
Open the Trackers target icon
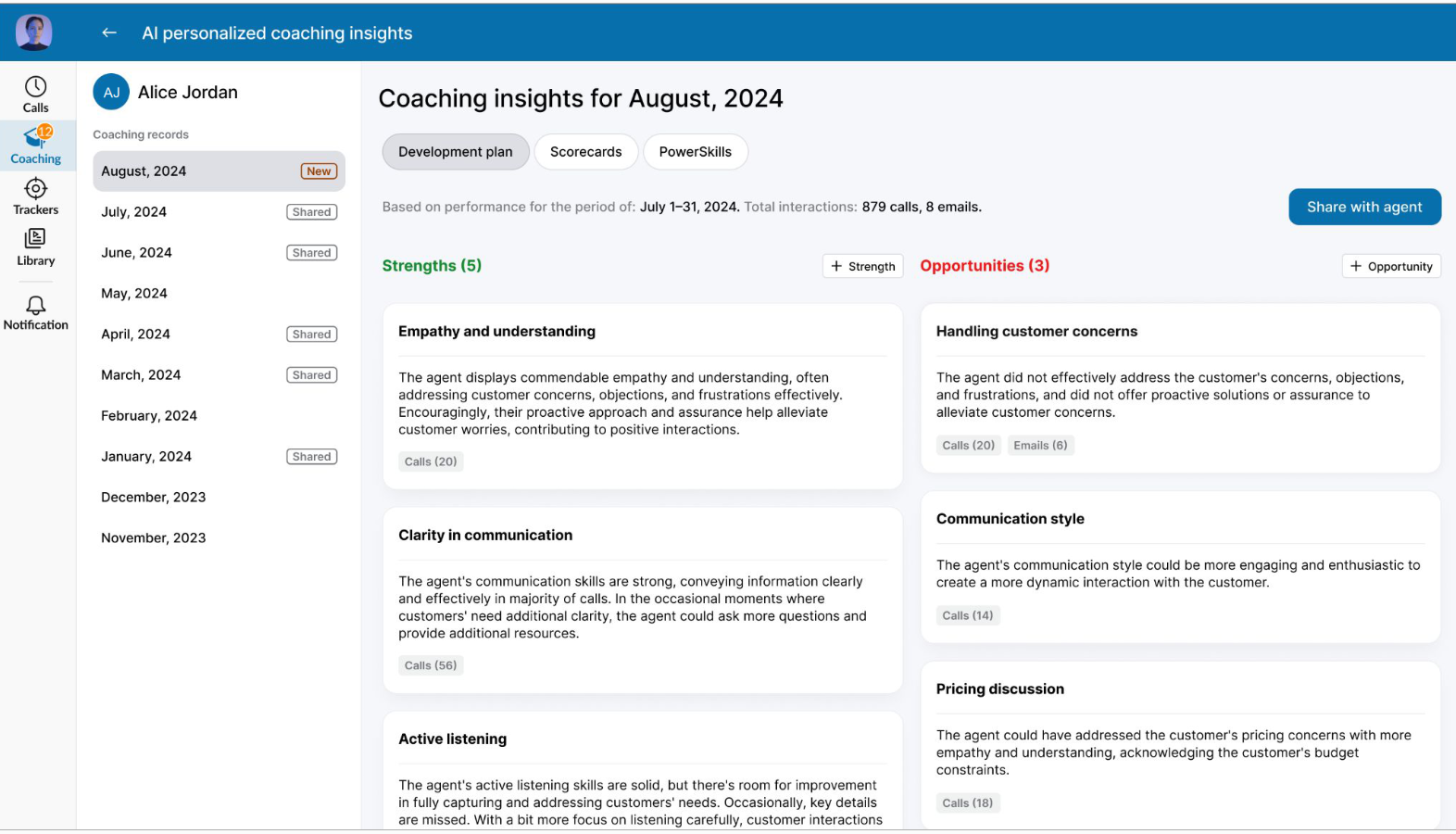point(35,189)
